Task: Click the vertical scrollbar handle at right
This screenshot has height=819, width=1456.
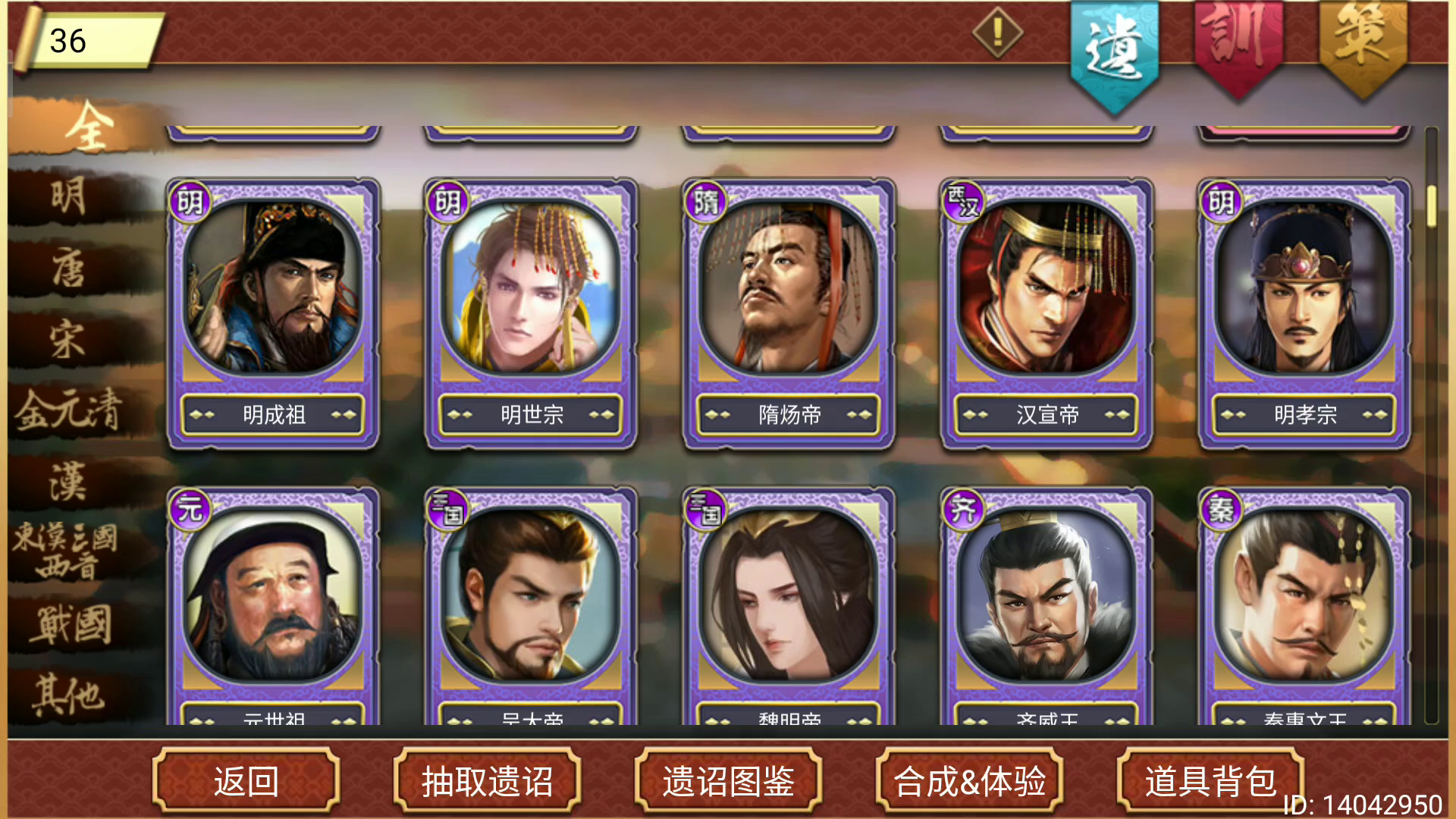Action: pyautogui.click(x=1432, y=205)
